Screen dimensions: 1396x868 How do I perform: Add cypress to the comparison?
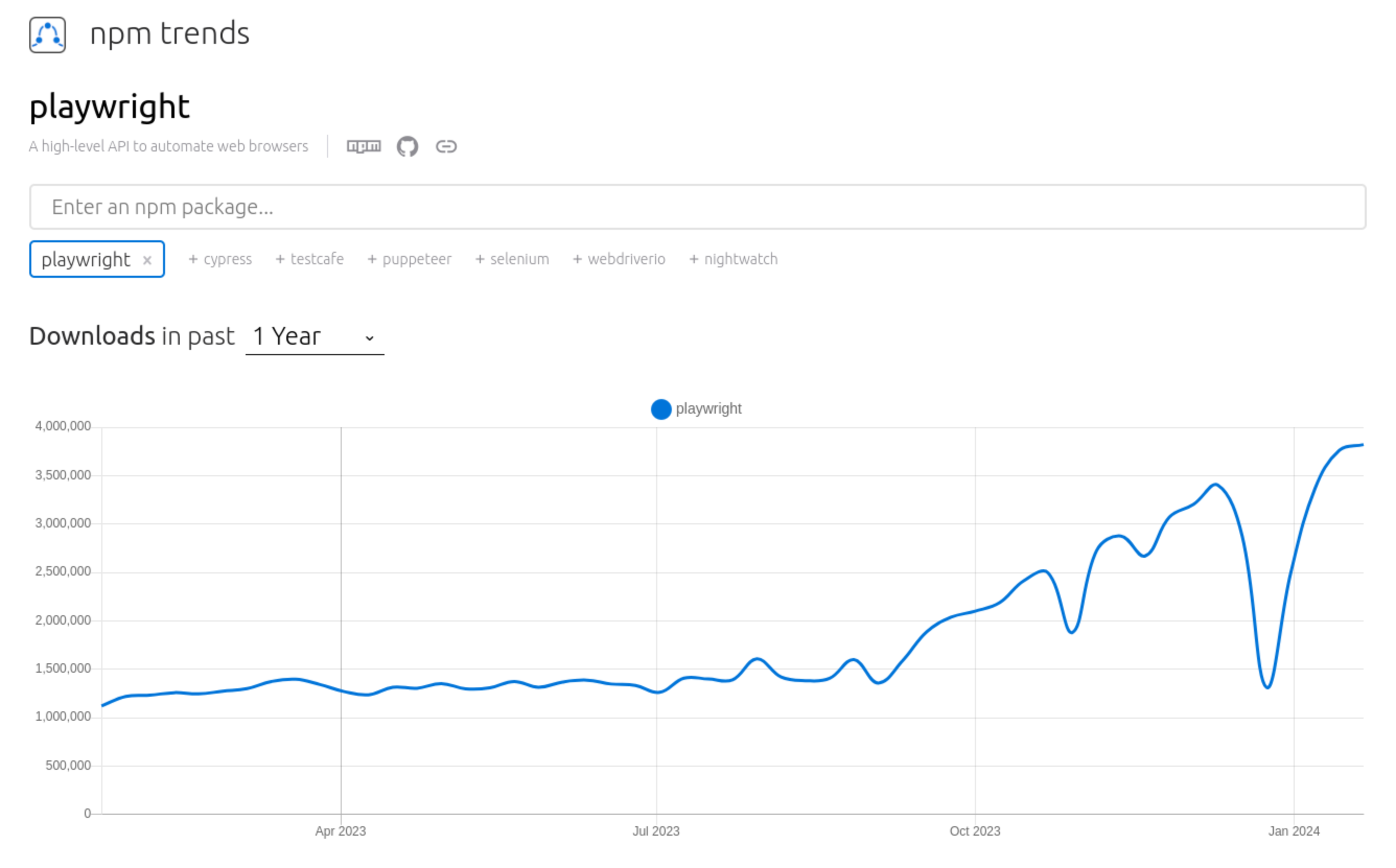pyautogui.click(x=220, y=260)
